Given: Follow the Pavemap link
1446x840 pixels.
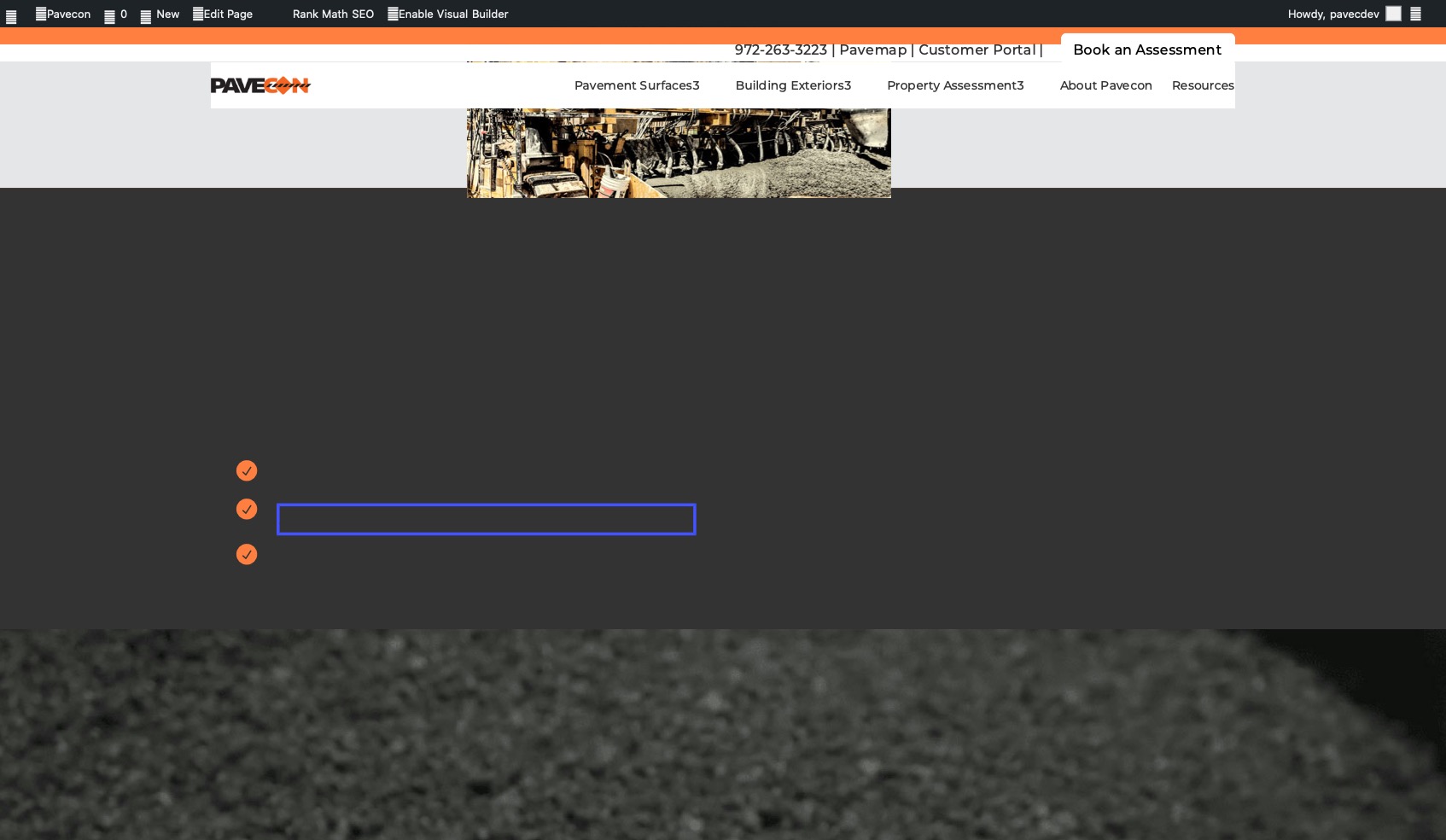Looking at the screenshot, I should tap(872, 50).
